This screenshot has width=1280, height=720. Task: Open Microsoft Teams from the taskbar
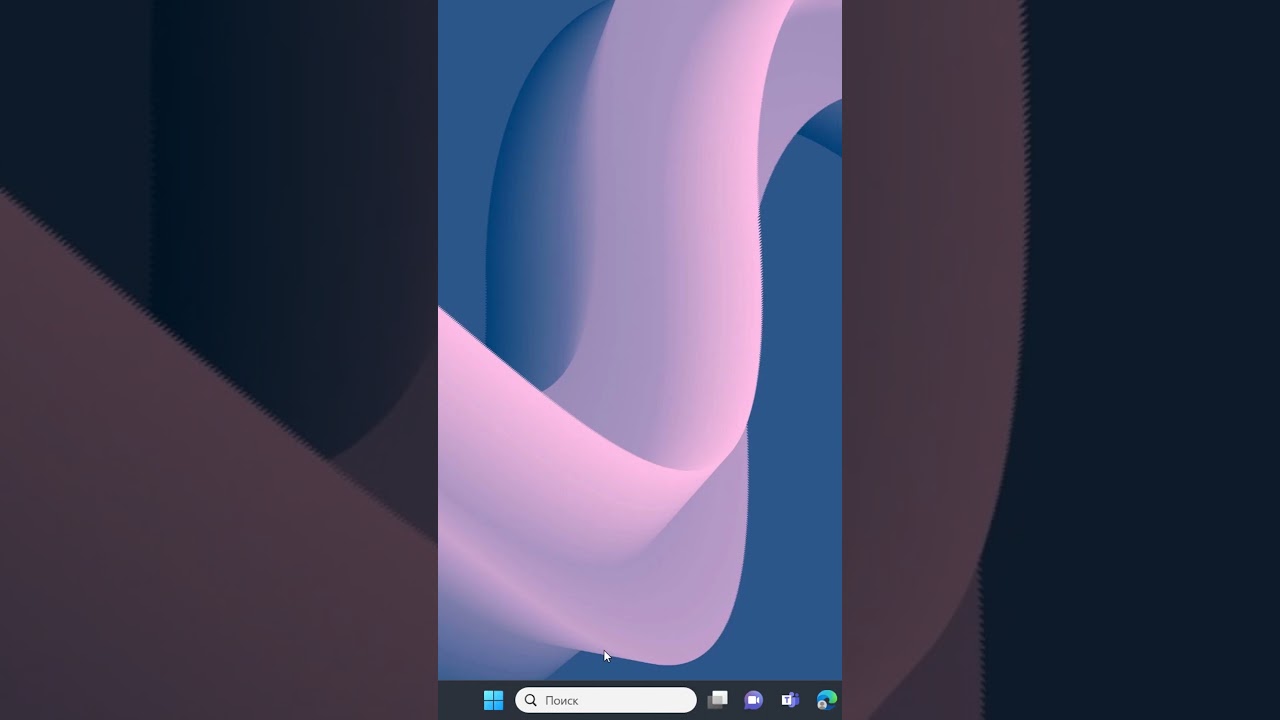pyautogui.click(x=790, y=700)
